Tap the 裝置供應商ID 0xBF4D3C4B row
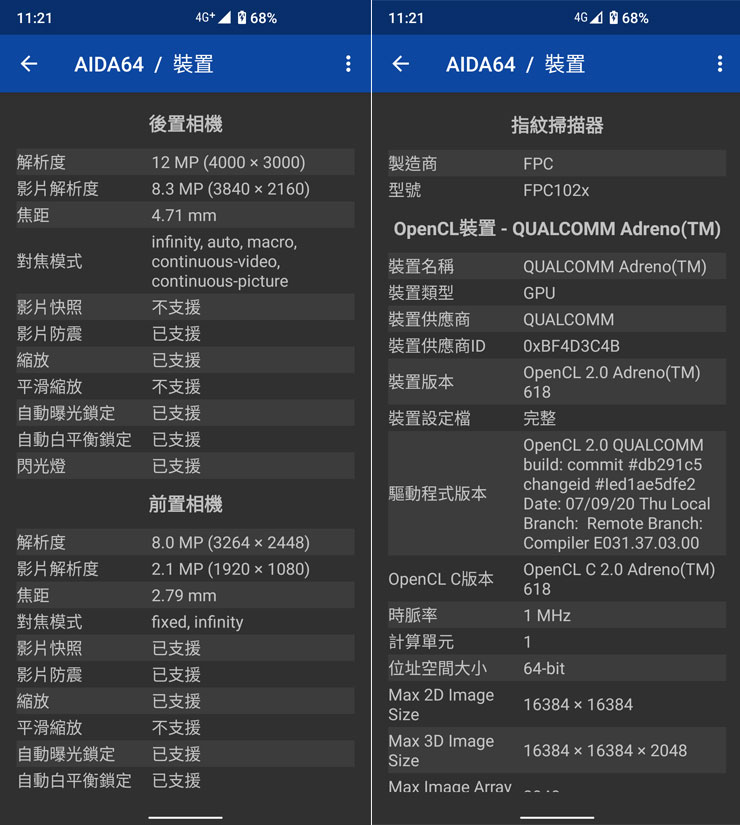The height and width of the screenshot is (825, 740). 557,346
